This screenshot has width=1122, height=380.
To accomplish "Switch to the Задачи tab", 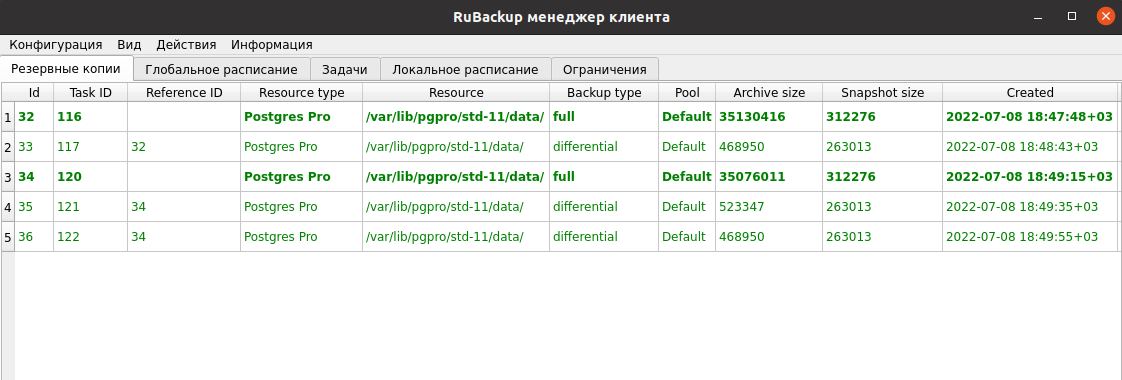I will coord(344,69).
